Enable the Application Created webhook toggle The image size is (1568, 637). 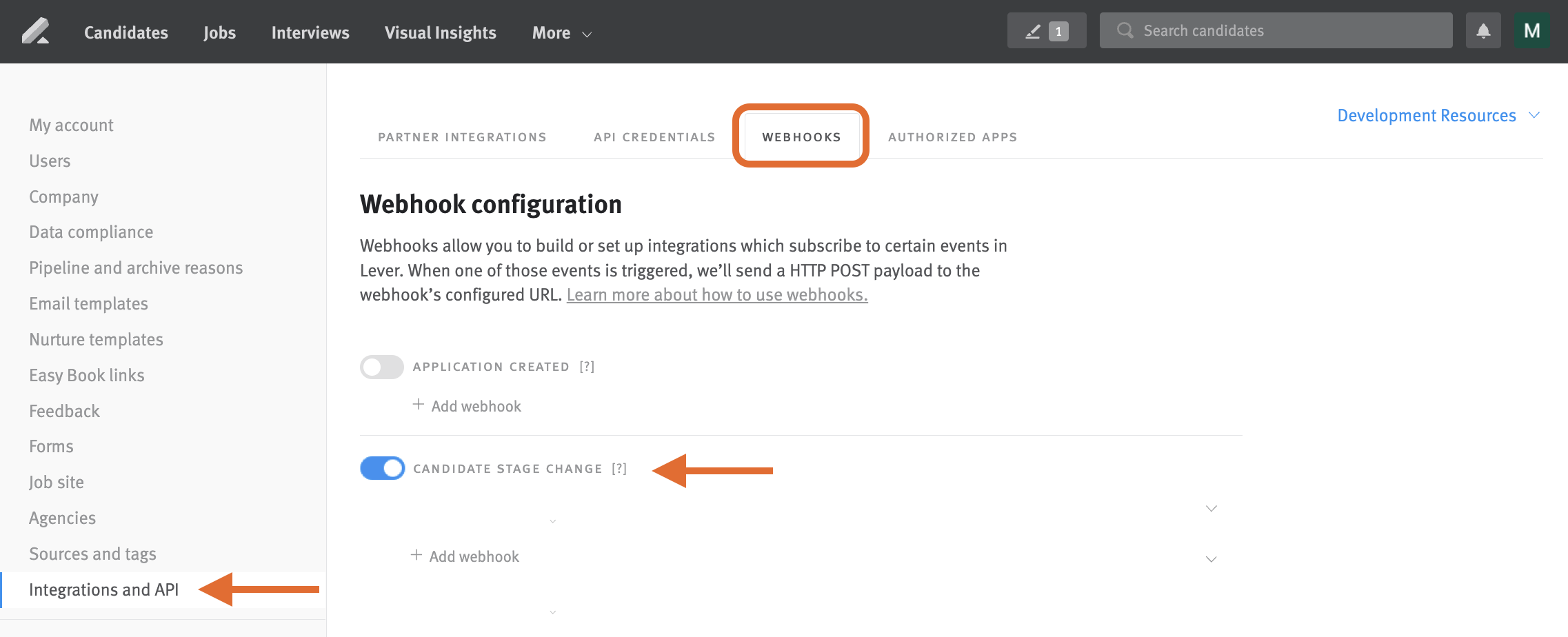coord(381,367)
